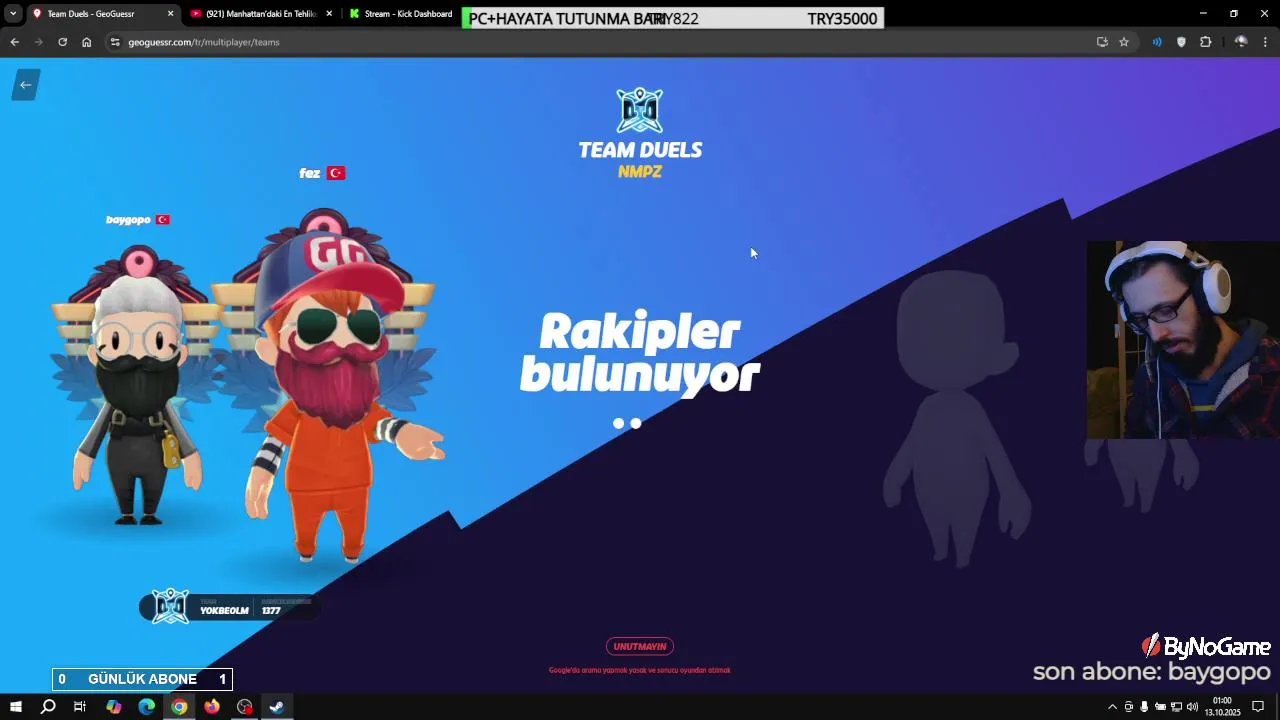Image resolution: width=1280 pixels, height=720 pixels.
Task: Bookmark this page with the star
Action: tap(1124, 42)
